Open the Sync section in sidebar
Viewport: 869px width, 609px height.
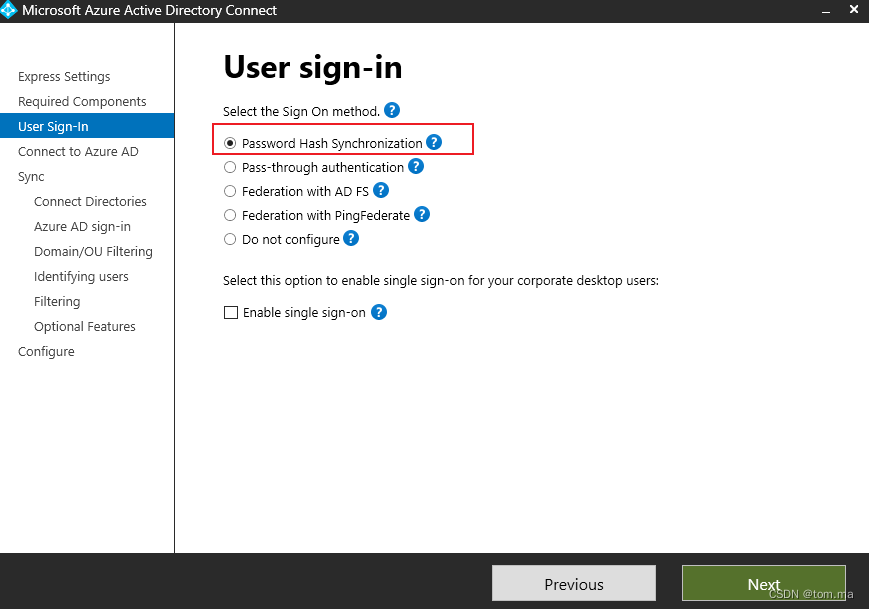click(31, 177)
